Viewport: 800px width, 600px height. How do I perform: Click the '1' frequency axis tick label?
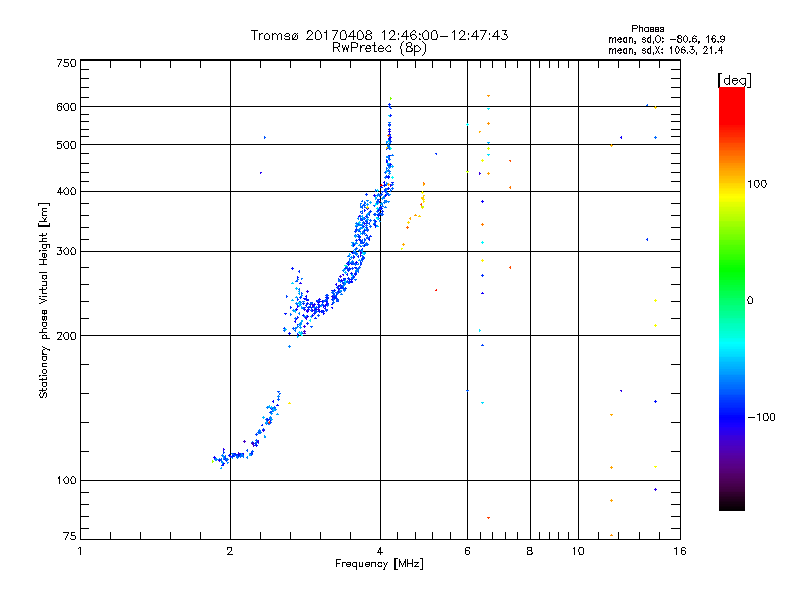coord(80,551)
